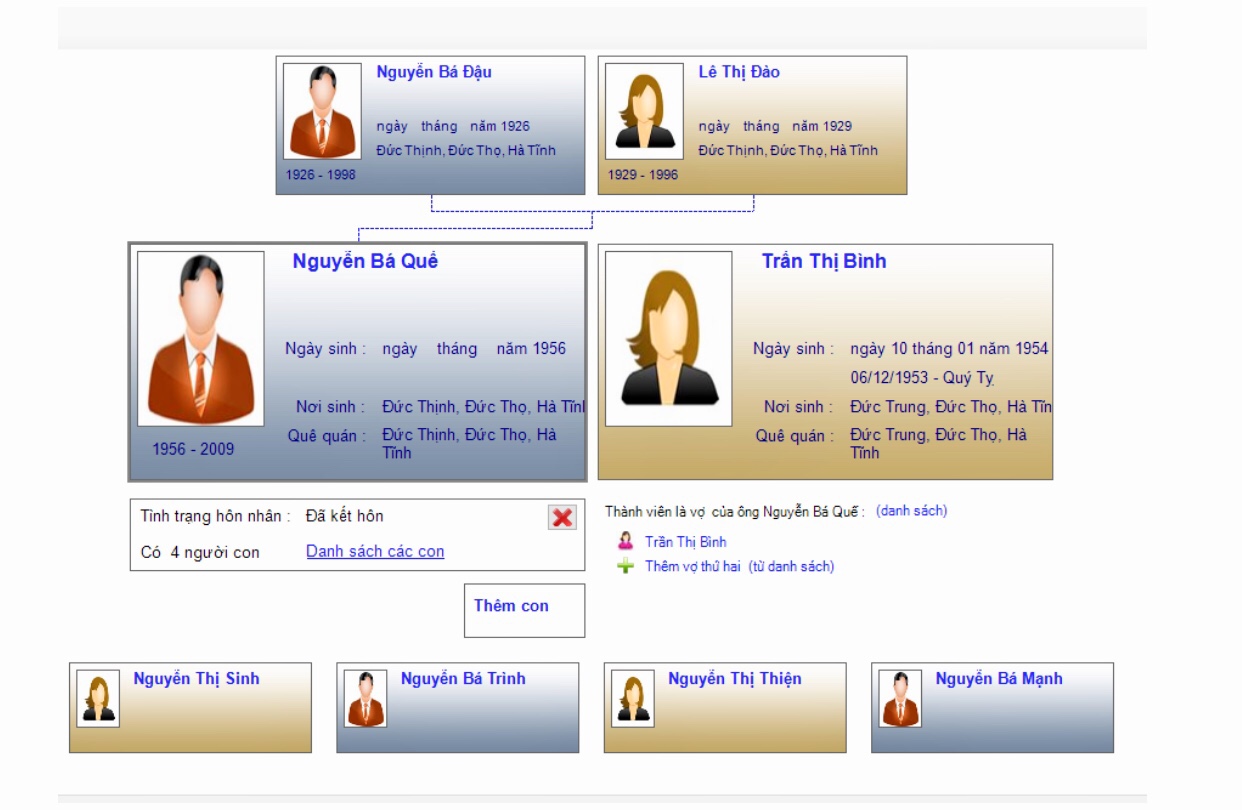Viewport: 1242px width, 810px height.
Task: Open child Nguyễn Bá Trình's name link
Action: click(463, 679)
